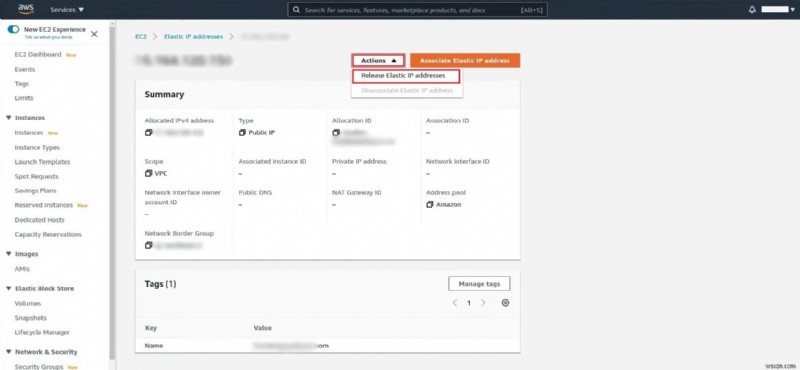The image size is (800, 370).
Task: Open the account name dropdown
Action: (778, 10)
